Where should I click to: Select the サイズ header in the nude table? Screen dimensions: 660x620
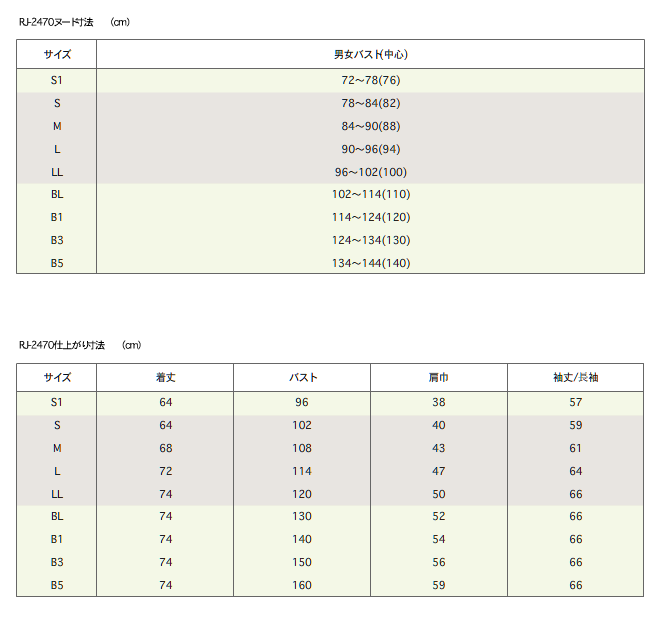pos(57,54)
